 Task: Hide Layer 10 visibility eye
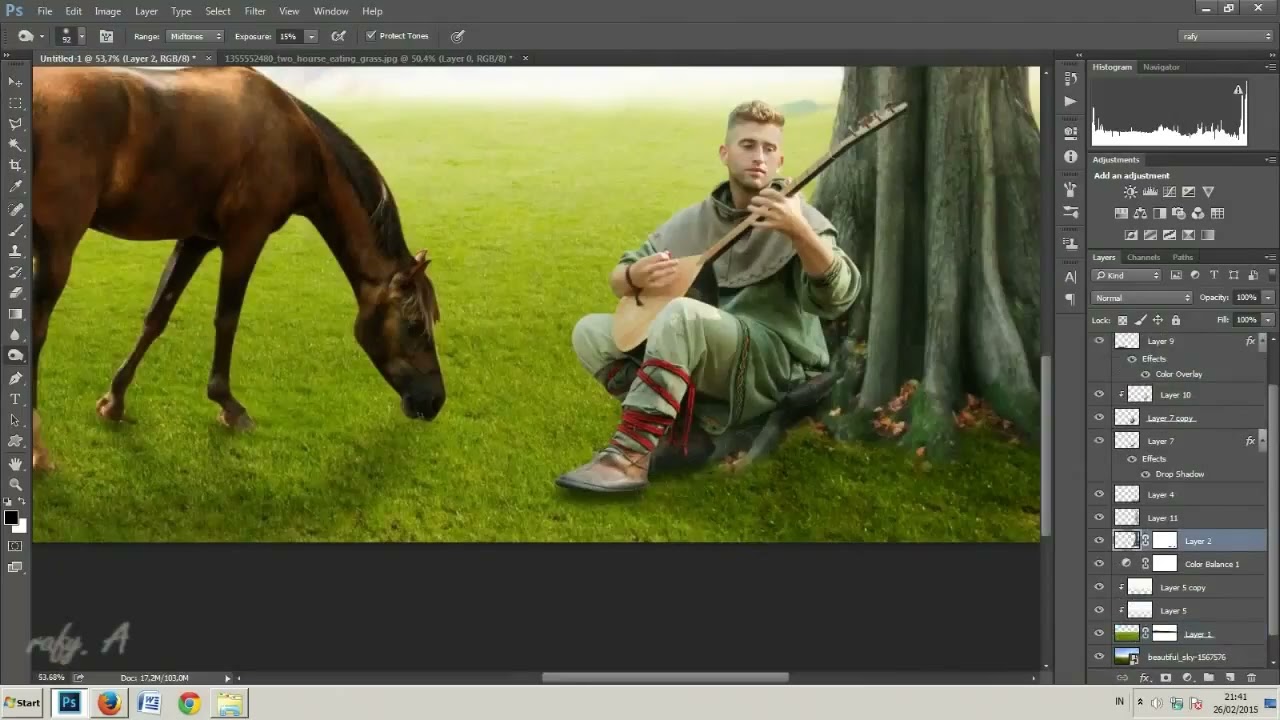1099,395
